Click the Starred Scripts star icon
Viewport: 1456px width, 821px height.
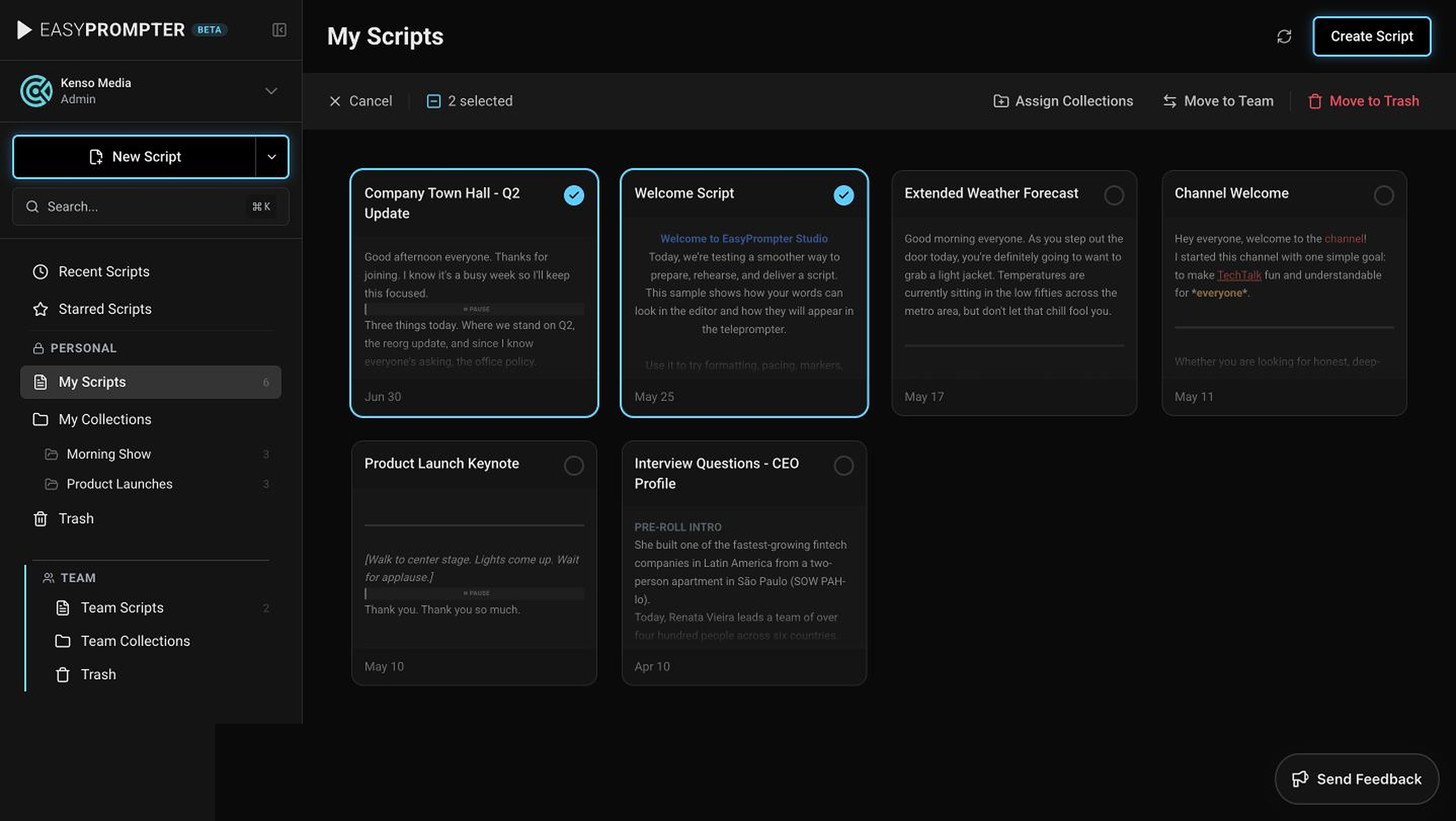coord(41,309)
